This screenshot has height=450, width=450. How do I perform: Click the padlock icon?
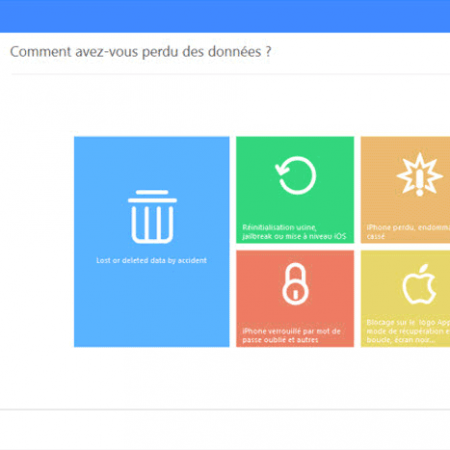295,284
